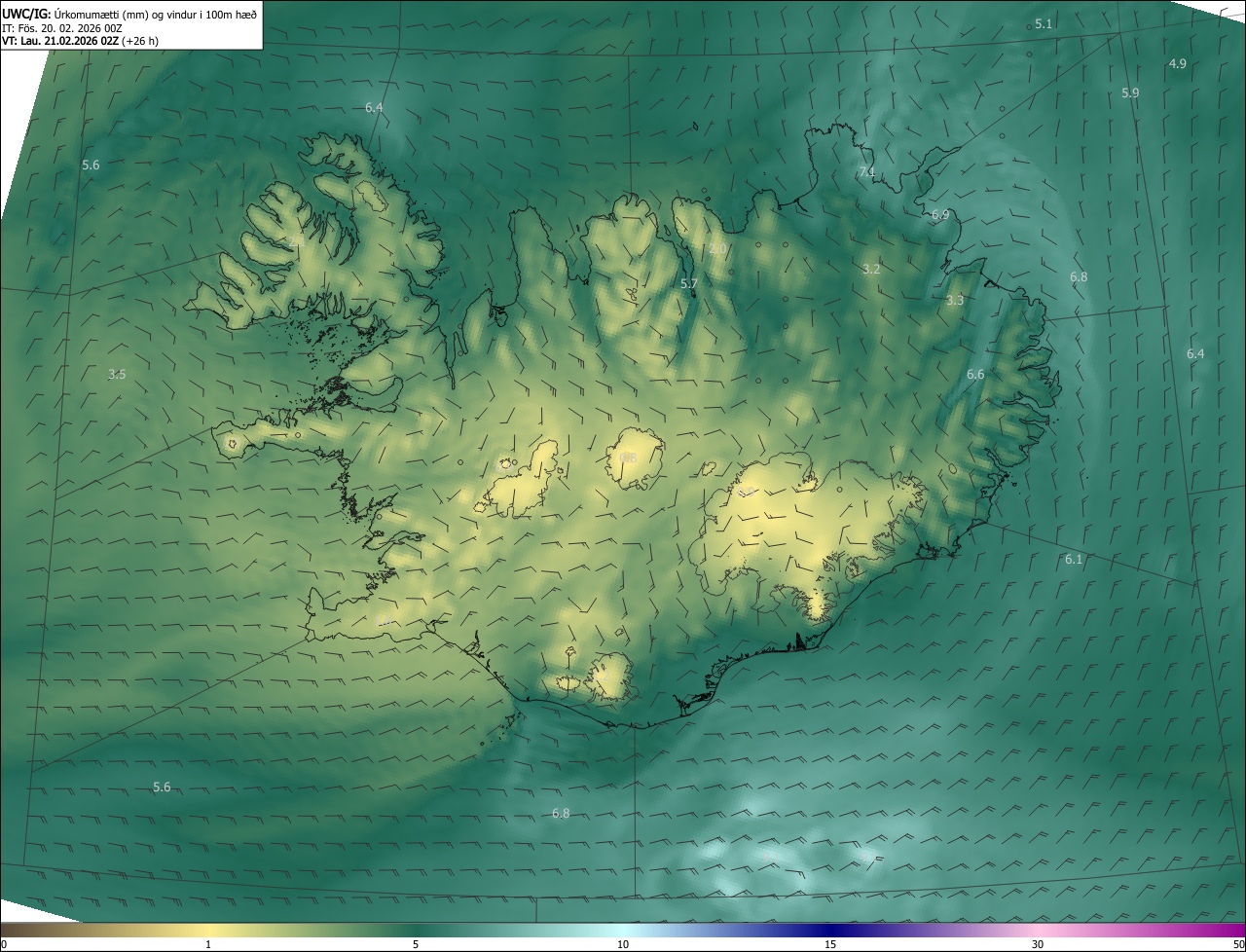1246x952 pixels.
Task: Click the 6.6 value label on the map
Action: 975,374
